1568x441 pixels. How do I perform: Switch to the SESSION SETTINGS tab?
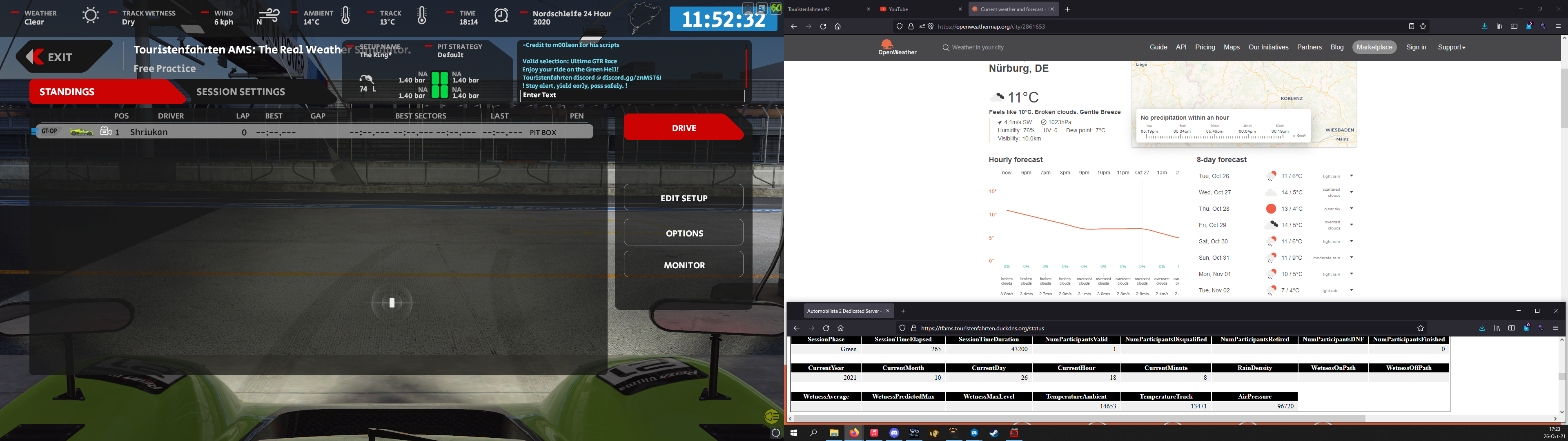(x=241, y=91)
